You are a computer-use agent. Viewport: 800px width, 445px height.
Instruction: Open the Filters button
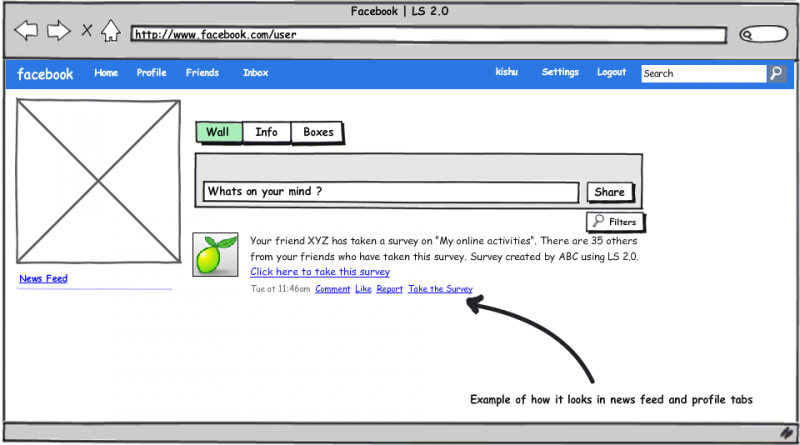coord(615,222)
